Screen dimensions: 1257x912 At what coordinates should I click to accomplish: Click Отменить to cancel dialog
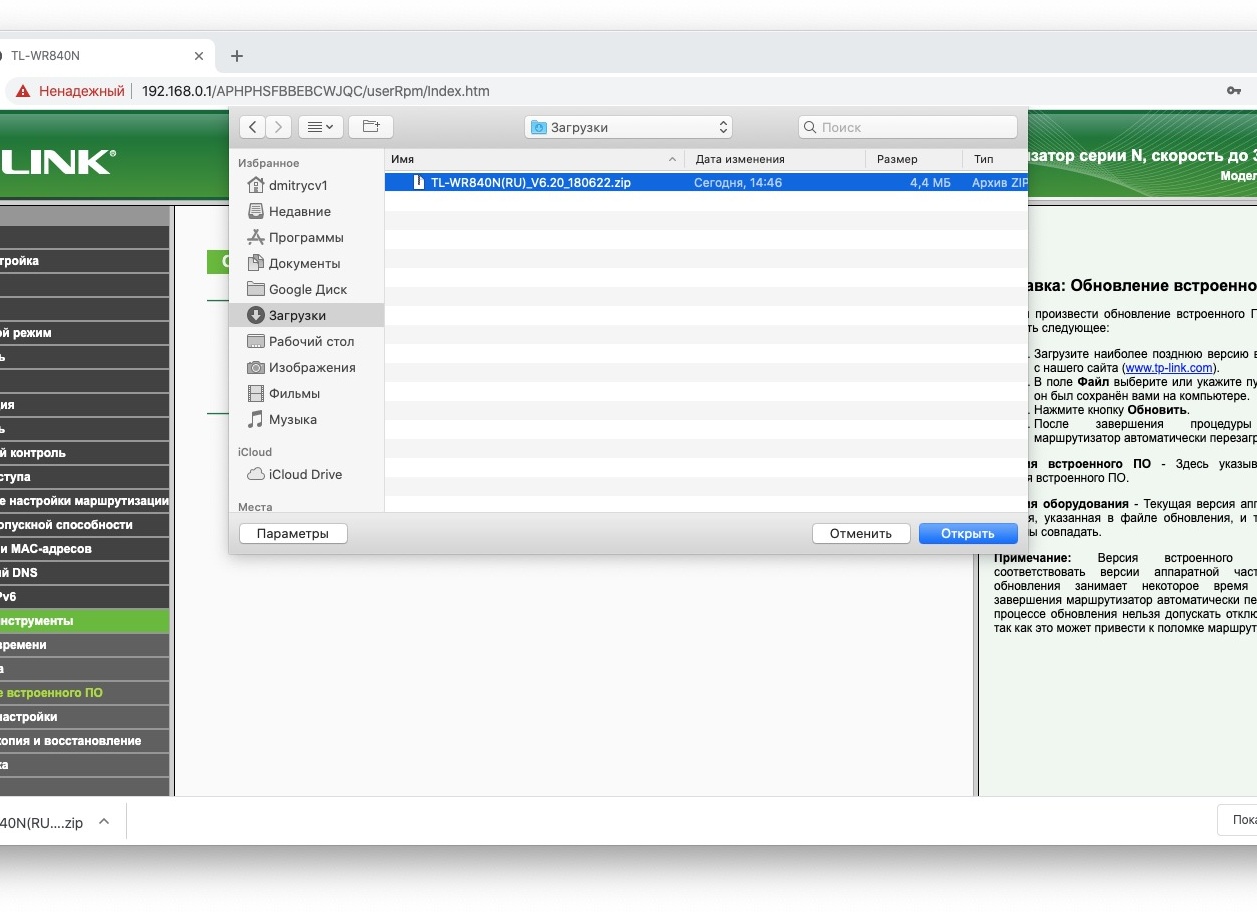861,533
